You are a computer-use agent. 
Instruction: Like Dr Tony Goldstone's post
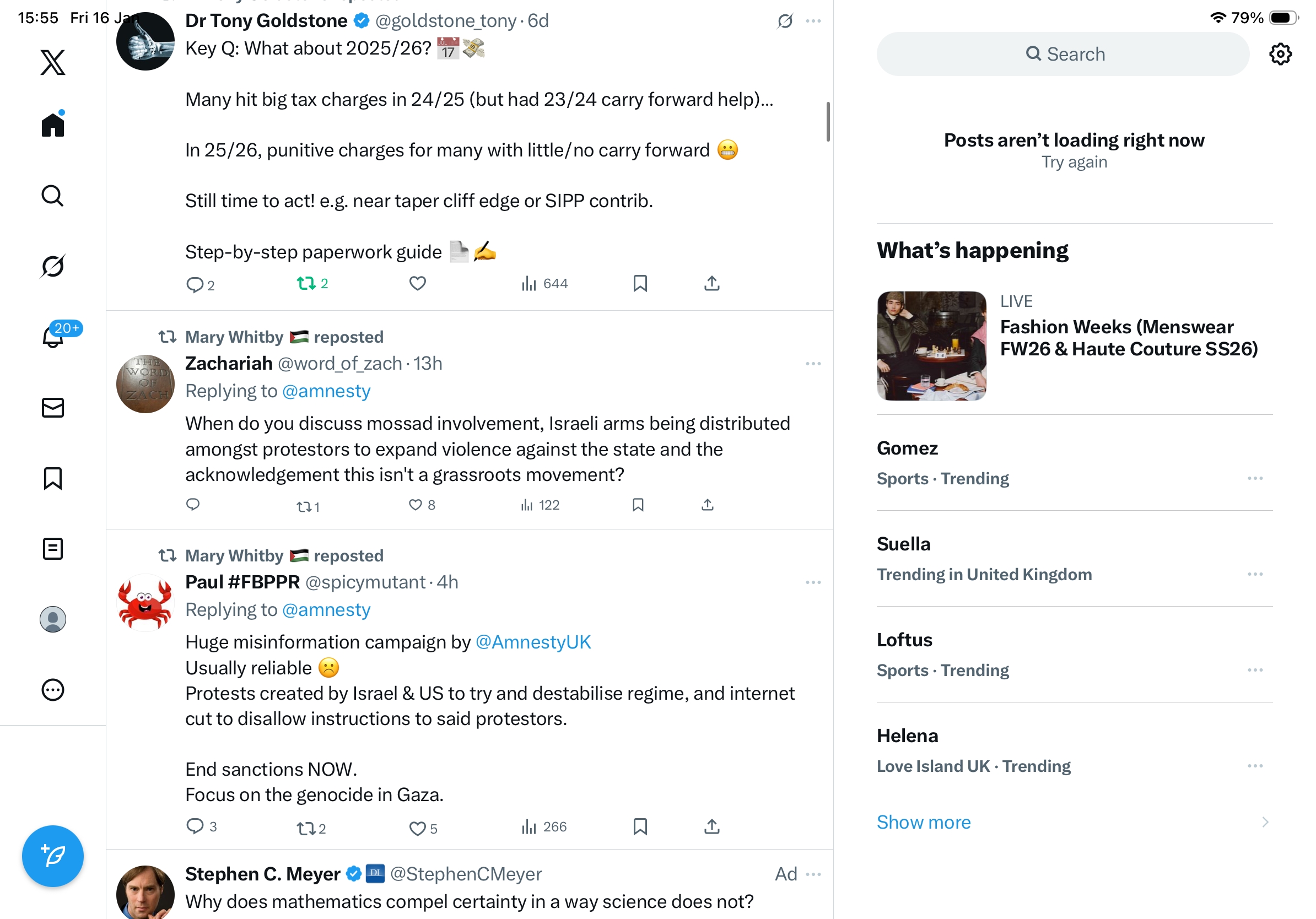[417, 284]
